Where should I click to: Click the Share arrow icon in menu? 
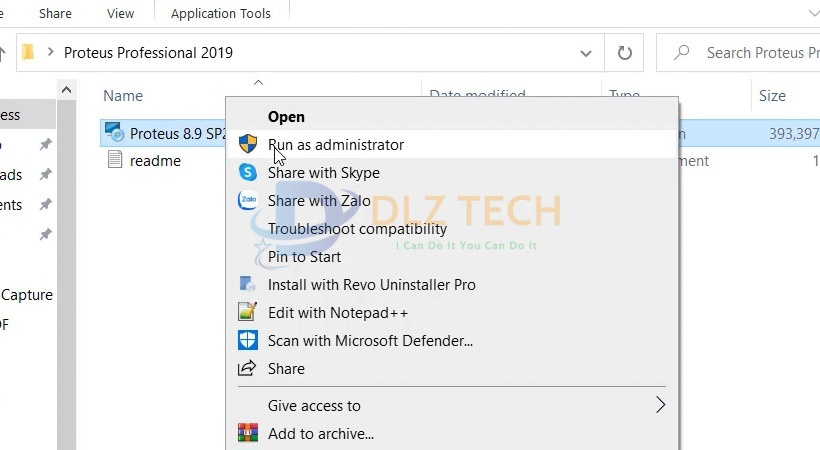click(x=247, y=368)
